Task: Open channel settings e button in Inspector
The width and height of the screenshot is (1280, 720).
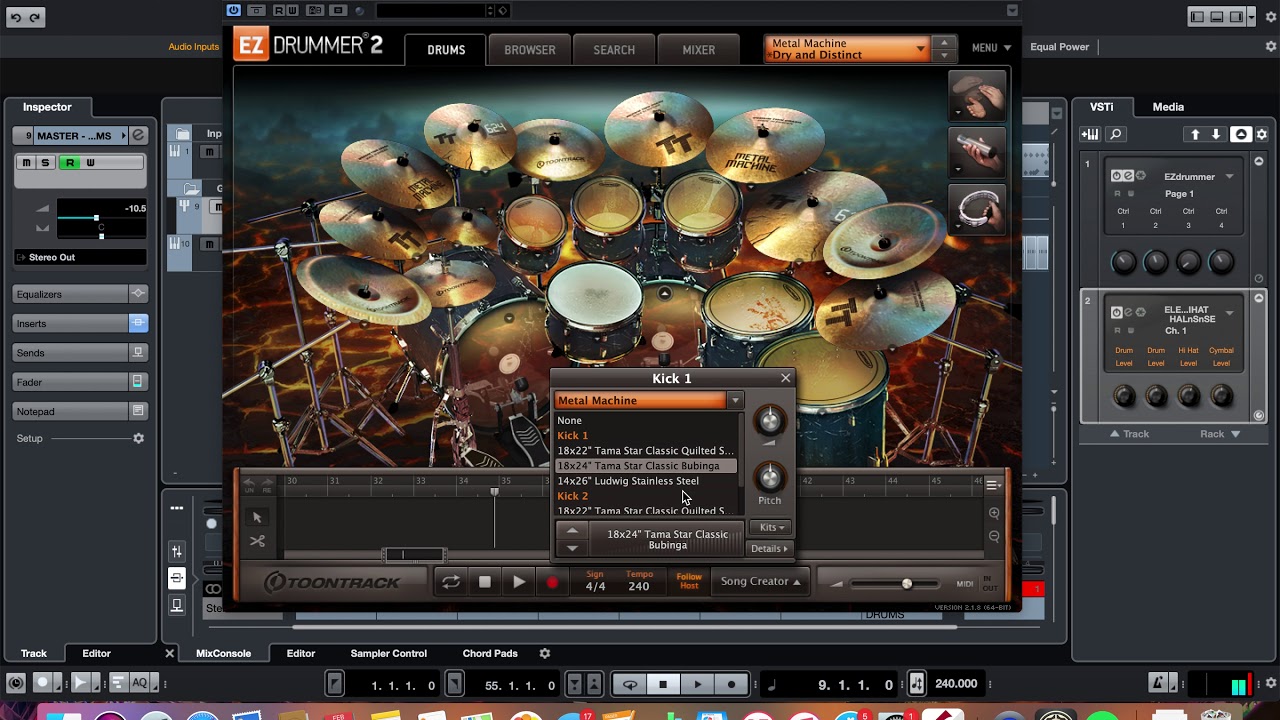Action: [x=139, y=135]
